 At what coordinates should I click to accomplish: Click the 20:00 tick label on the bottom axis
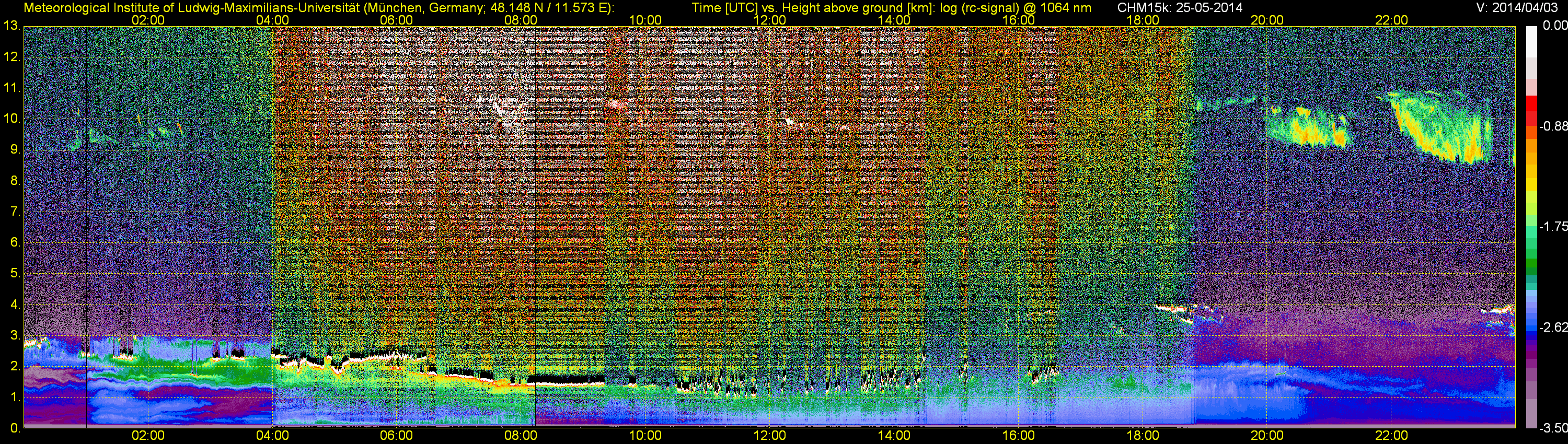click(x=1267, y=436)
